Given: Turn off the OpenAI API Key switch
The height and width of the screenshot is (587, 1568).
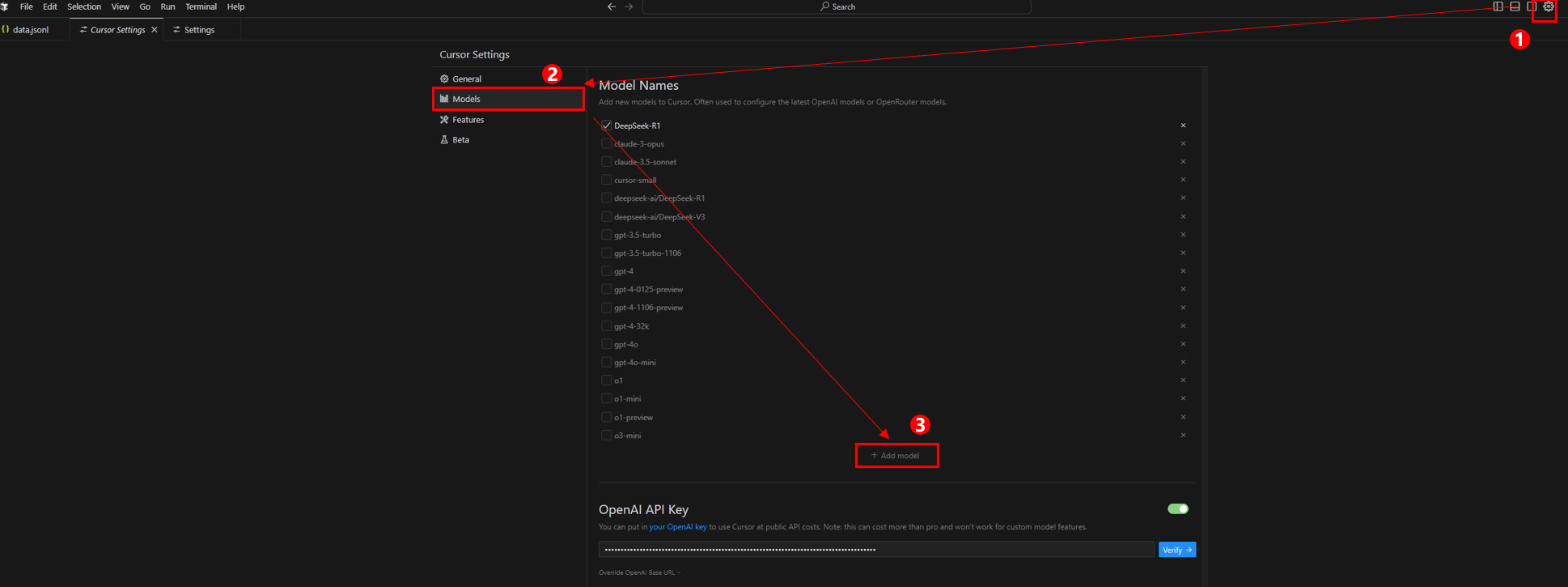Looking at the screenshot, I should pos(1178,509).
